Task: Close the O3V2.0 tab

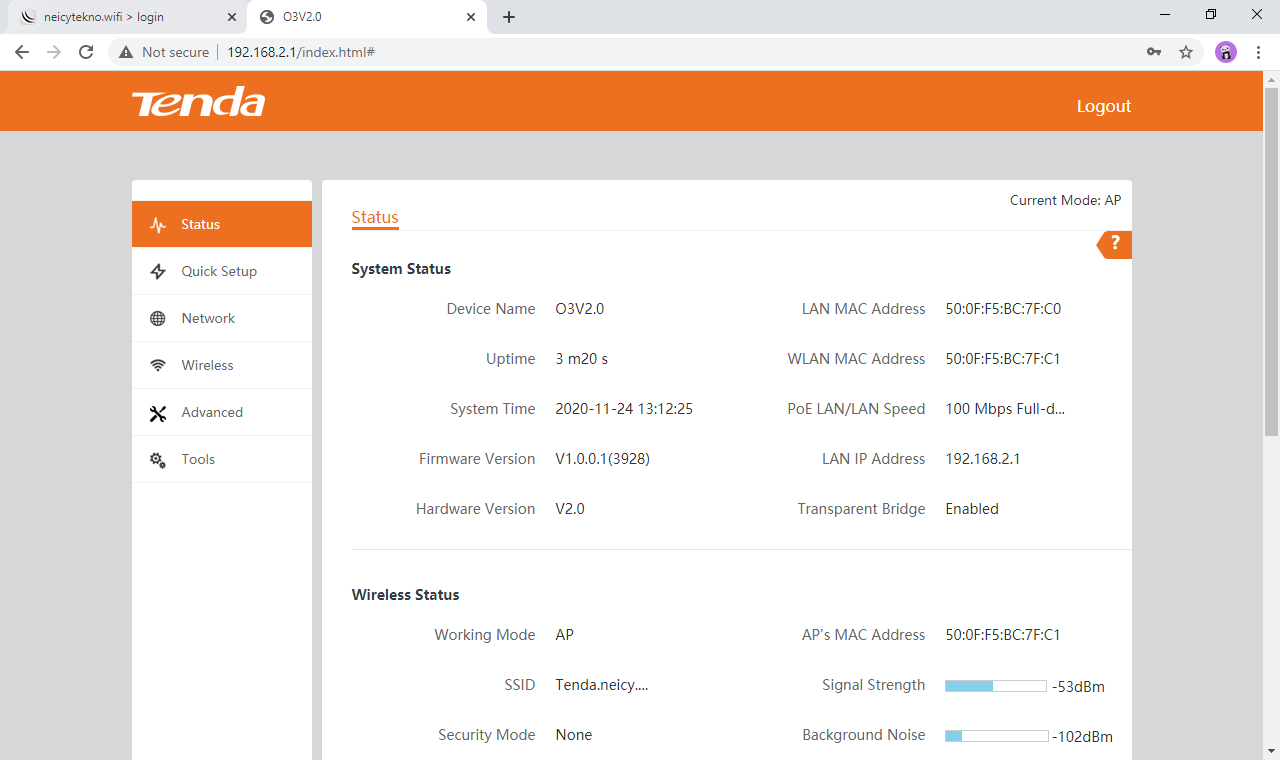Action: pos(472,17)
